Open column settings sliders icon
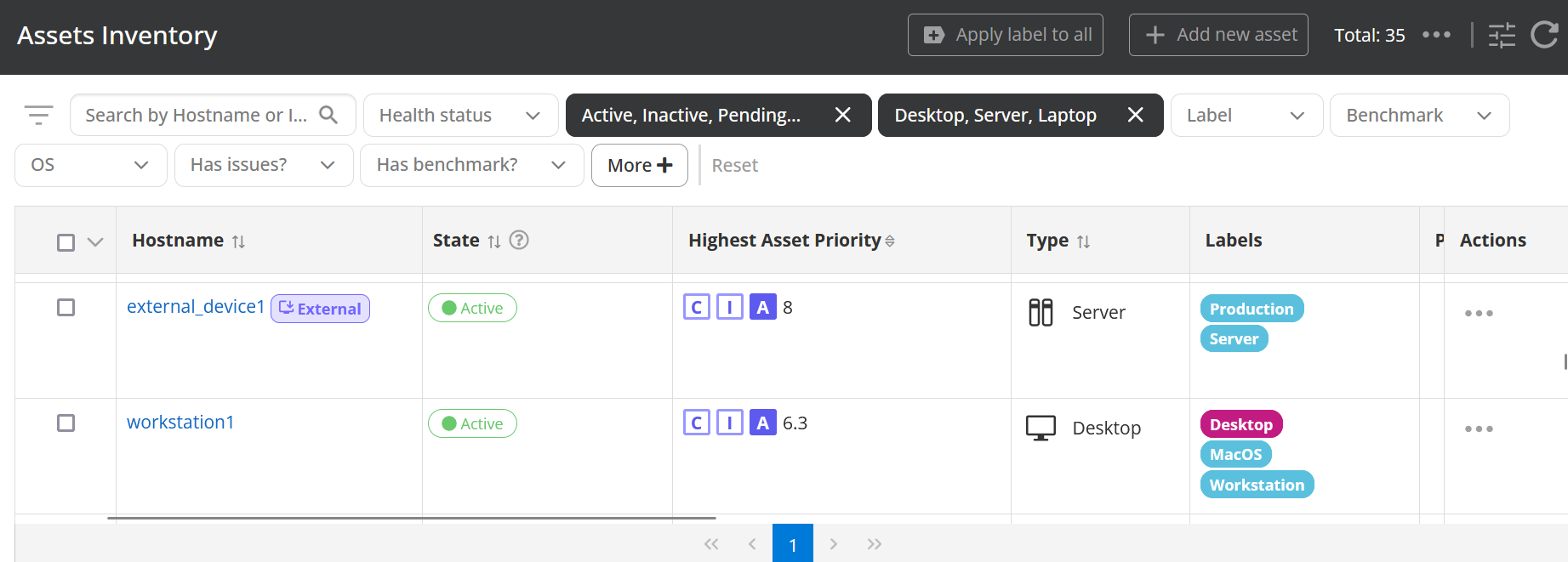Viewport: 1568px width, 562px height. [x=1502, y=35]
